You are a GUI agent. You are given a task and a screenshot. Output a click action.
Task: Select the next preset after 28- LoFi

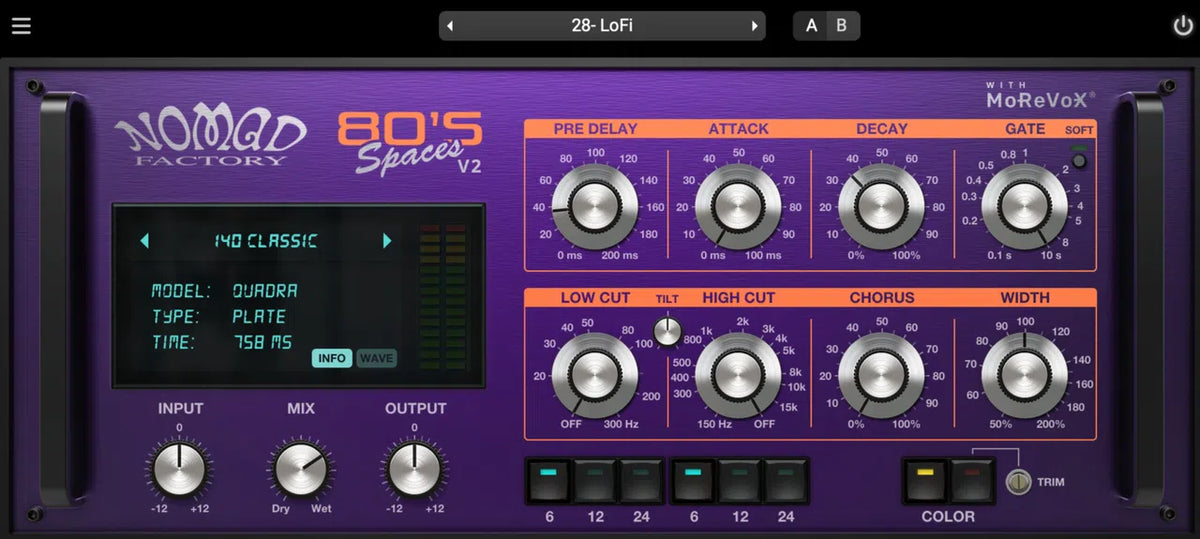point(754,26)
